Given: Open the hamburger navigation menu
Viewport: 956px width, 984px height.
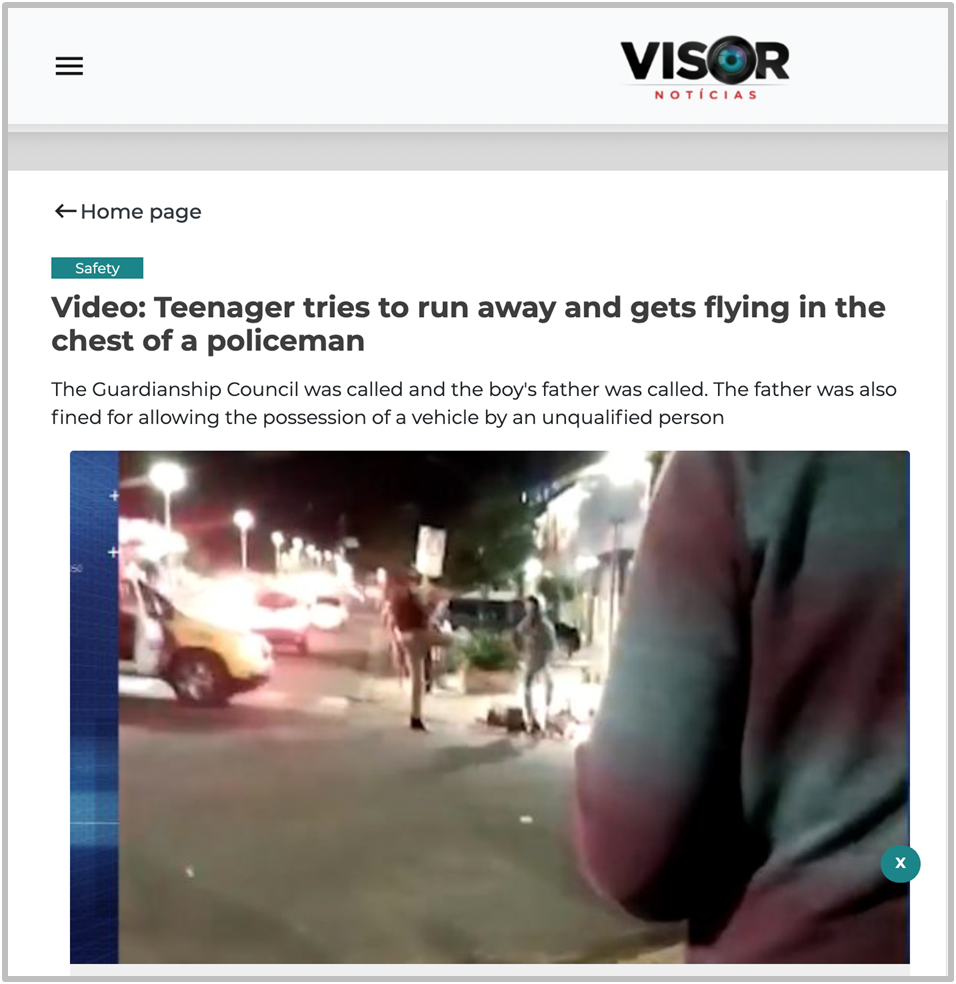Looking at the screenshot, I should pos(69,66).
